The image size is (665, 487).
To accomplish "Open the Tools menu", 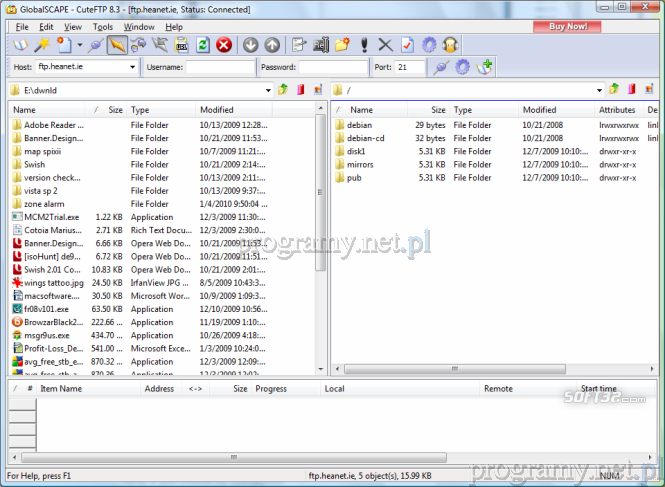I will pos(103,26).
